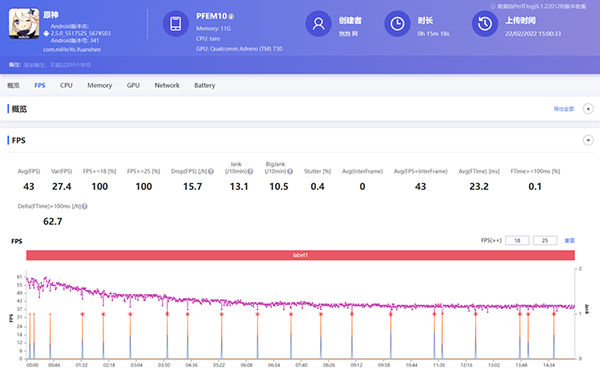The width and height of the screenshot is (600, 369).
Task: Click the upload time history icon
Action: 485,24
